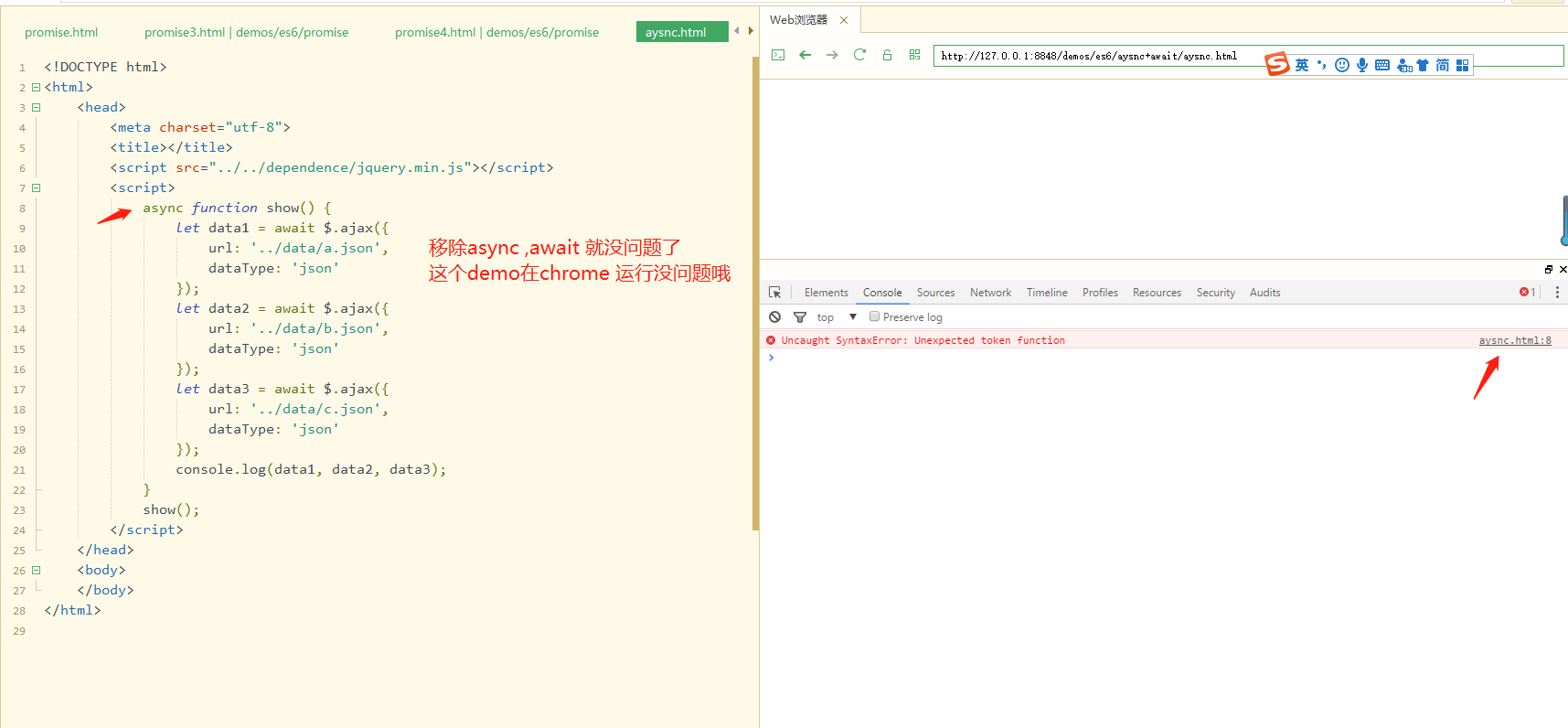Click the console prompt input line

pyautogui.click(x=1164, y=358)
